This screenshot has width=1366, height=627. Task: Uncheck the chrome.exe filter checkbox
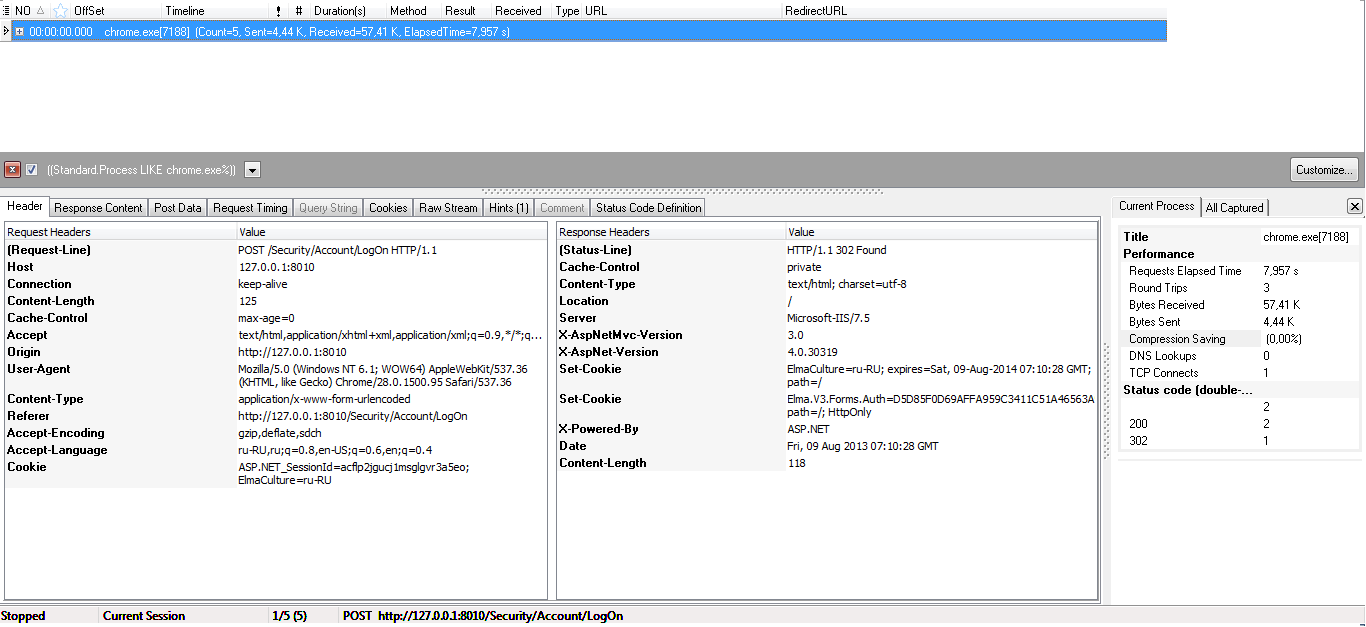tap(32, 170)
